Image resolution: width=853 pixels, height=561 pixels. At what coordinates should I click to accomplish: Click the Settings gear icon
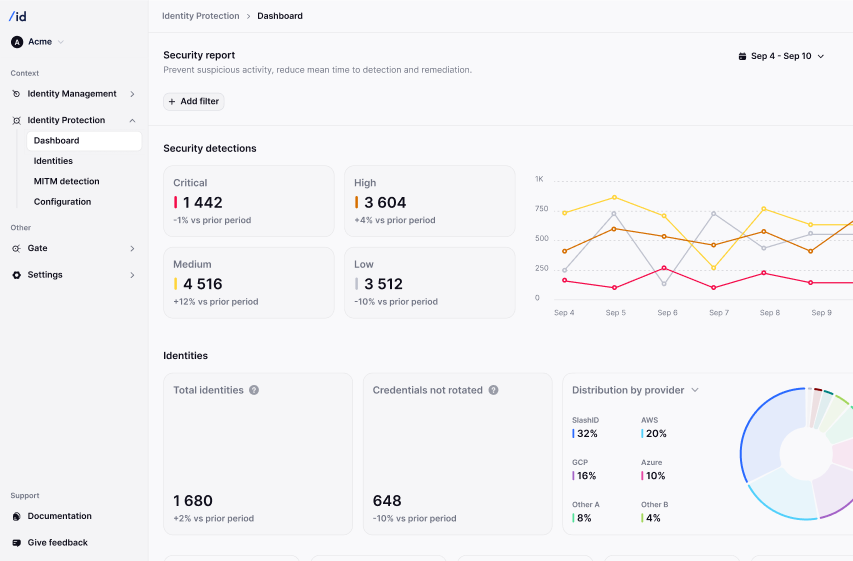pyautogui.click(x=16, y=275)
